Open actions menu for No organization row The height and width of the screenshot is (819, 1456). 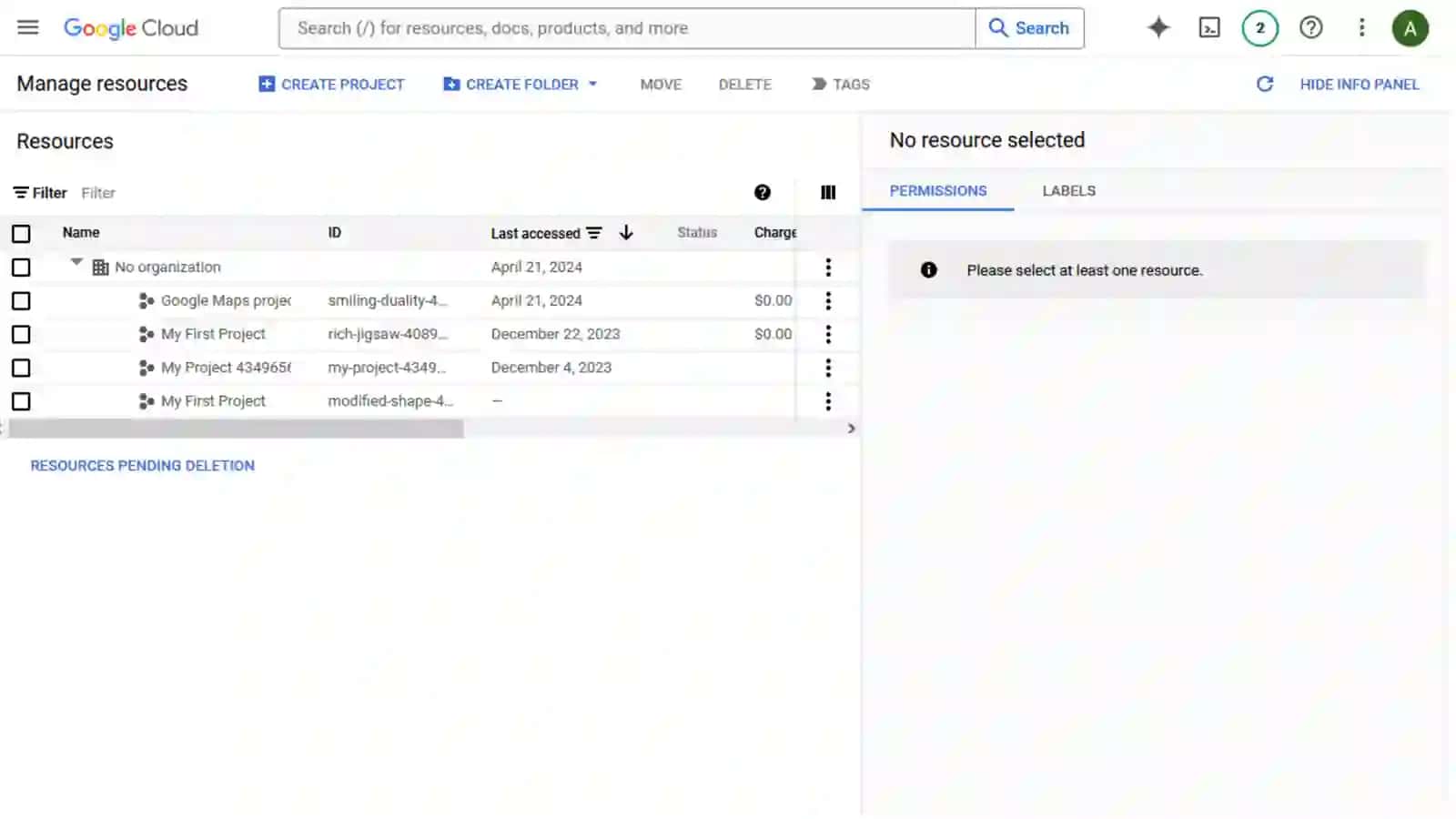pyautogui.click(x=828, y=267)
